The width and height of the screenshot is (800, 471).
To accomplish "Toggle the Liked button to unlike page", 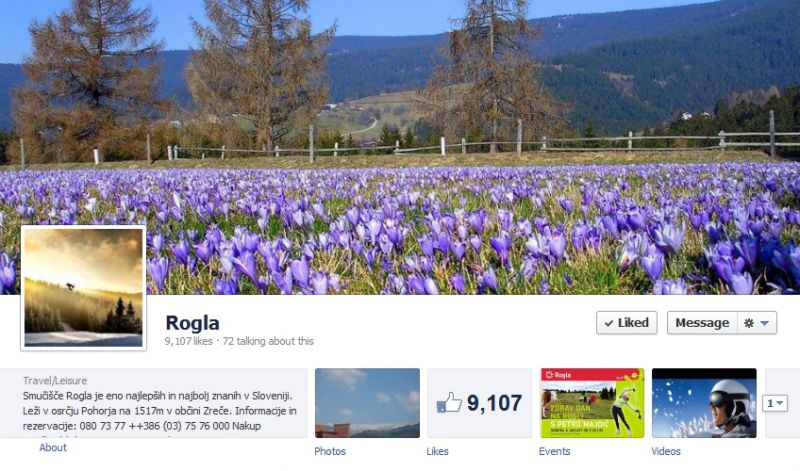I will click(627, 323).
